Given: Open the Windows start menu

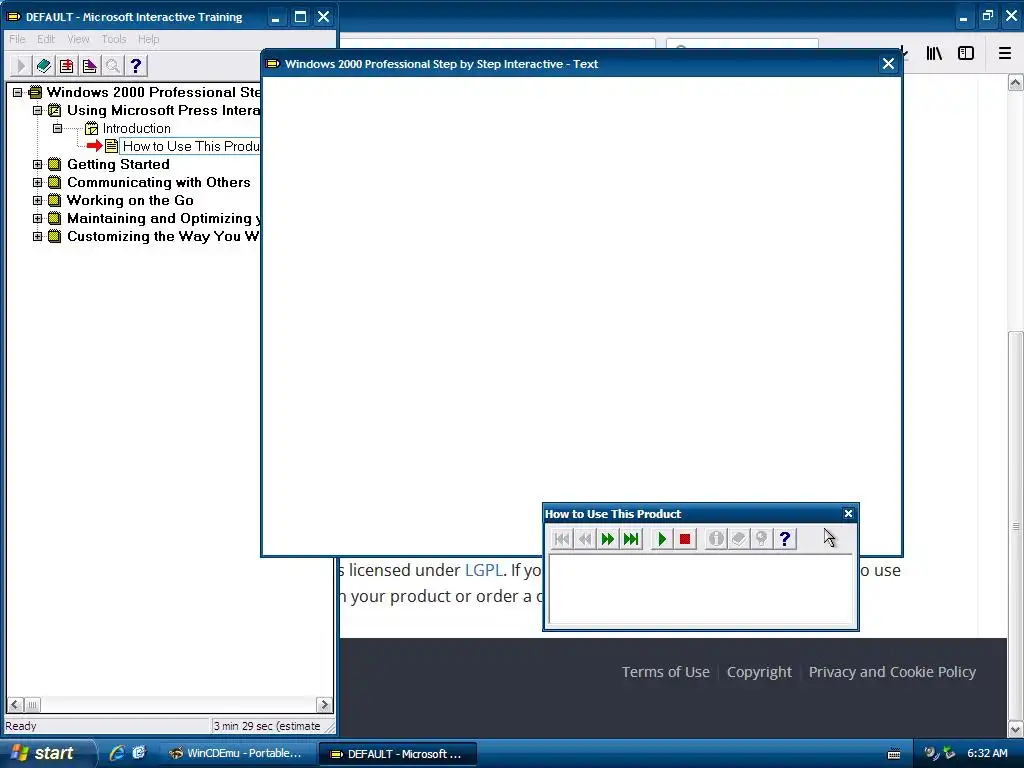Looking at the screenshot, I should (x=46, y=754).
